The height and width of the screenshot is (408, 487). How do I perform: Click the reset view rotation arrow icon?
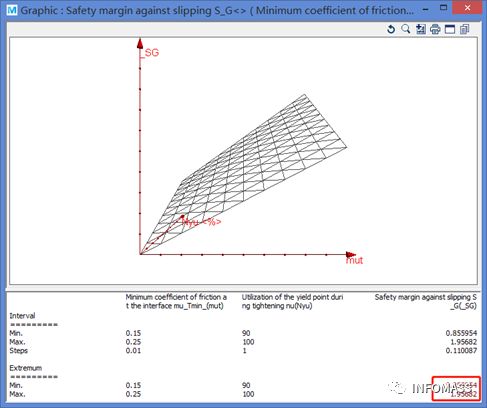(x=391, y=29)
